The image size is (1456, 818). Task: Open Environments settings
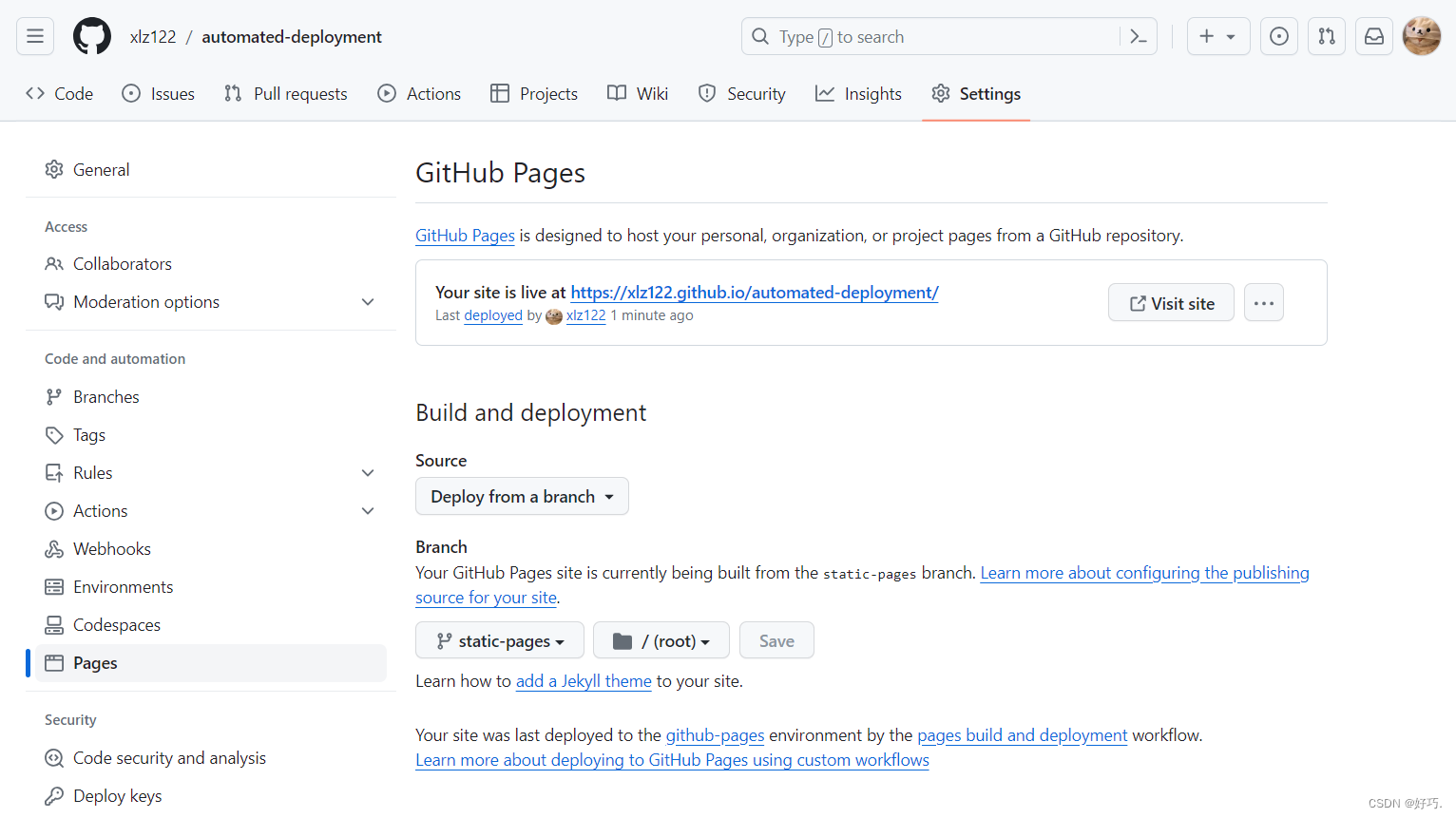(x=211, y=586)
